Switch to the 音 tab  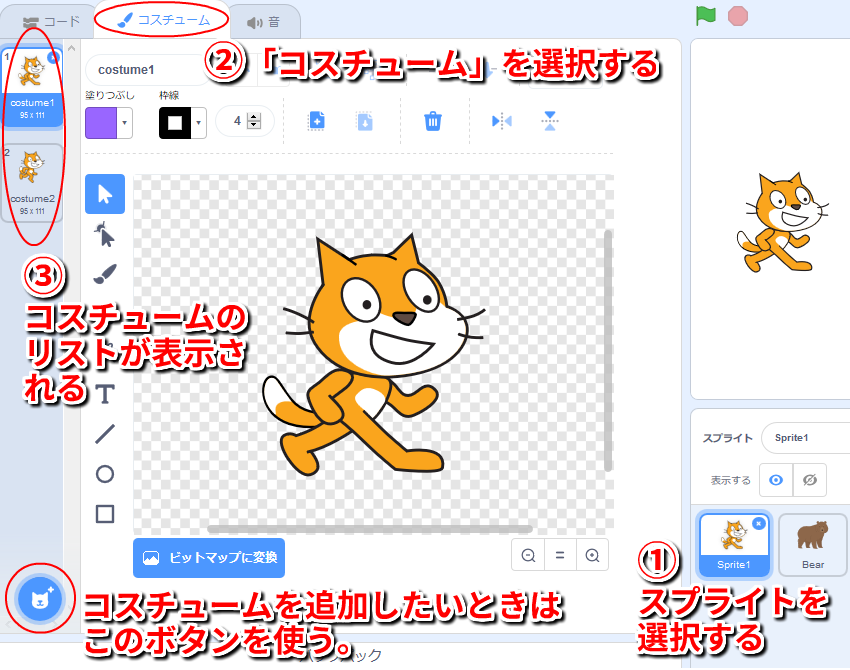tap(264, 22)
